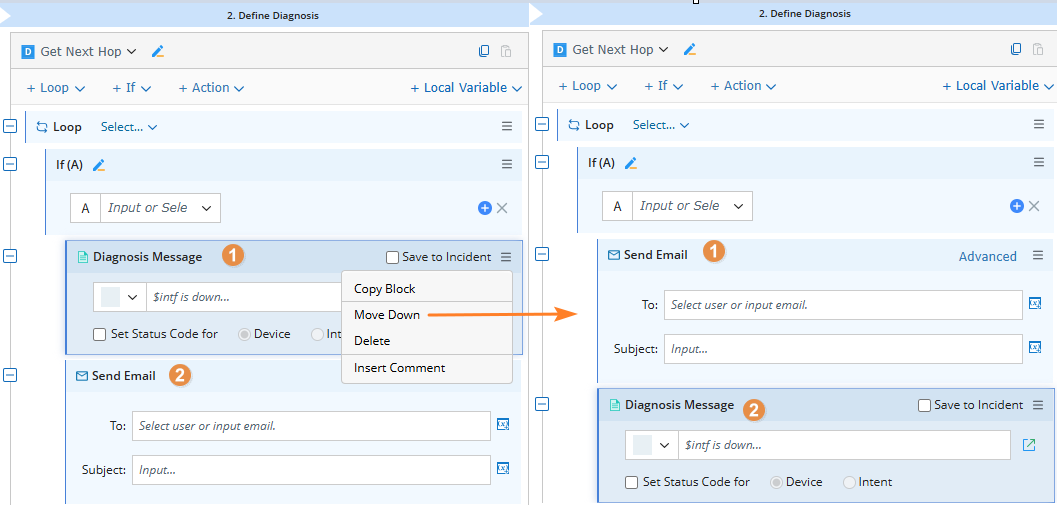Click copy icon in left panel header
Image resolution: width=1057 pixels, height=505 pixels.
(484, 51)
